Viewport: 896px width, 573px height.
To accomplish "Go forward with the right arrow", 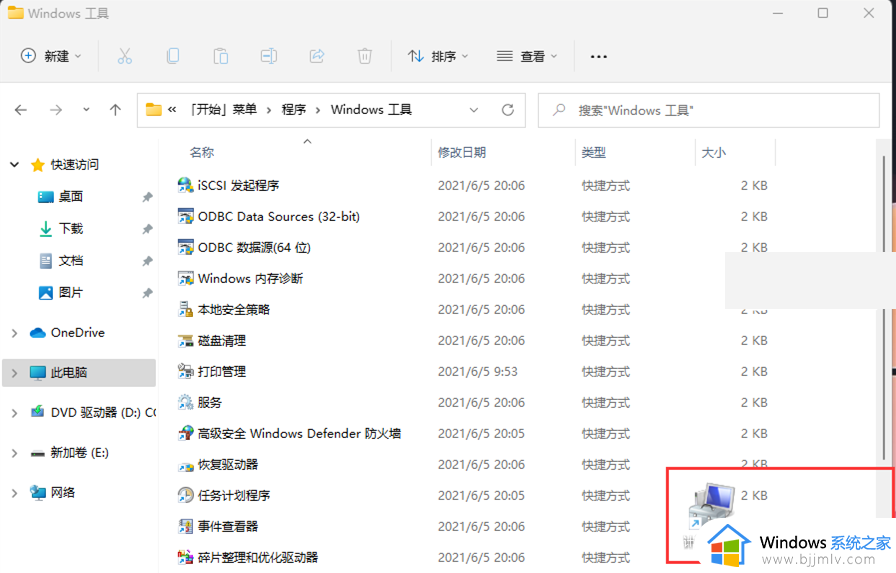I will pos(56,110).
